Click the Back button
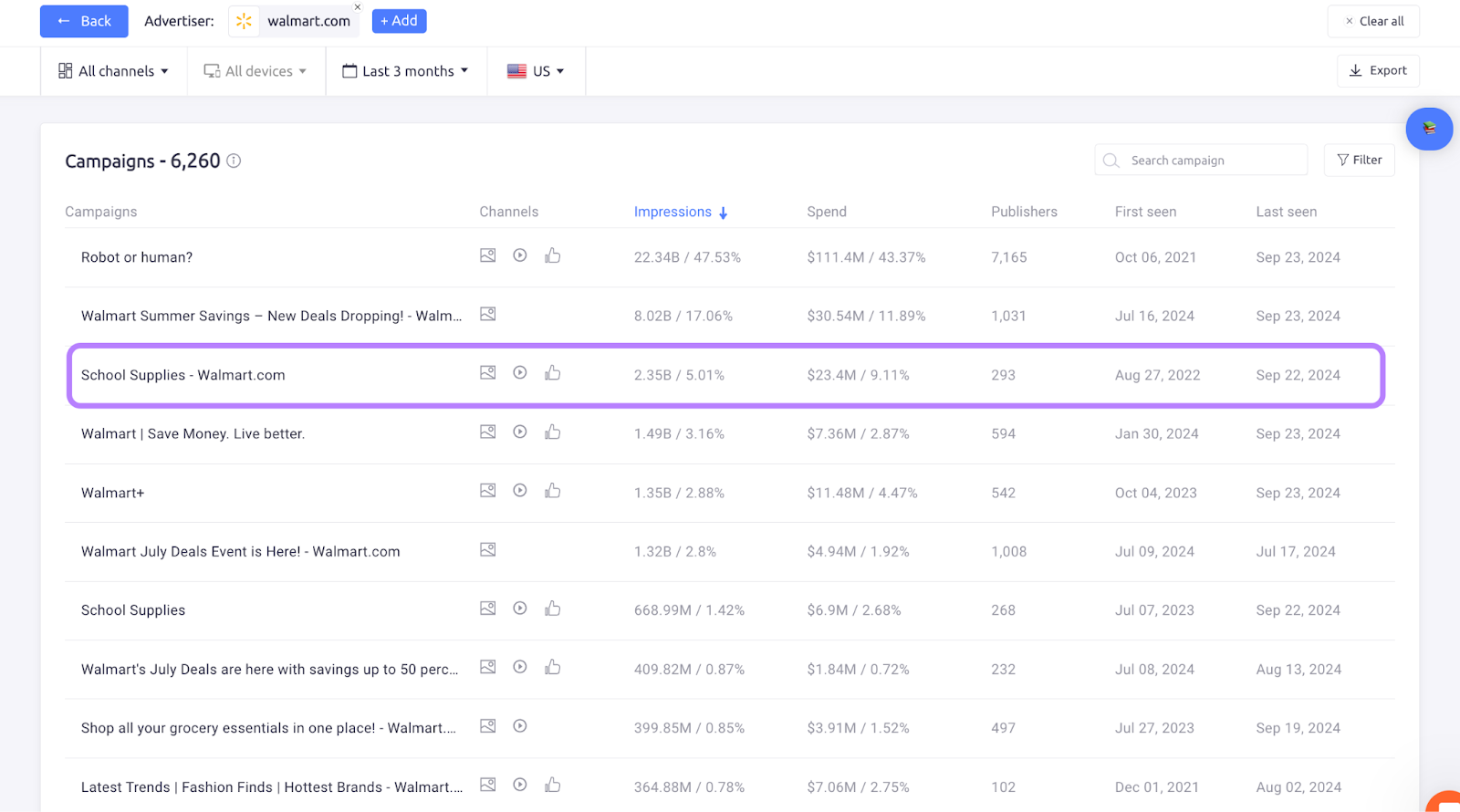The width and height of the screenshot is (1460, 812). (84, 21)
